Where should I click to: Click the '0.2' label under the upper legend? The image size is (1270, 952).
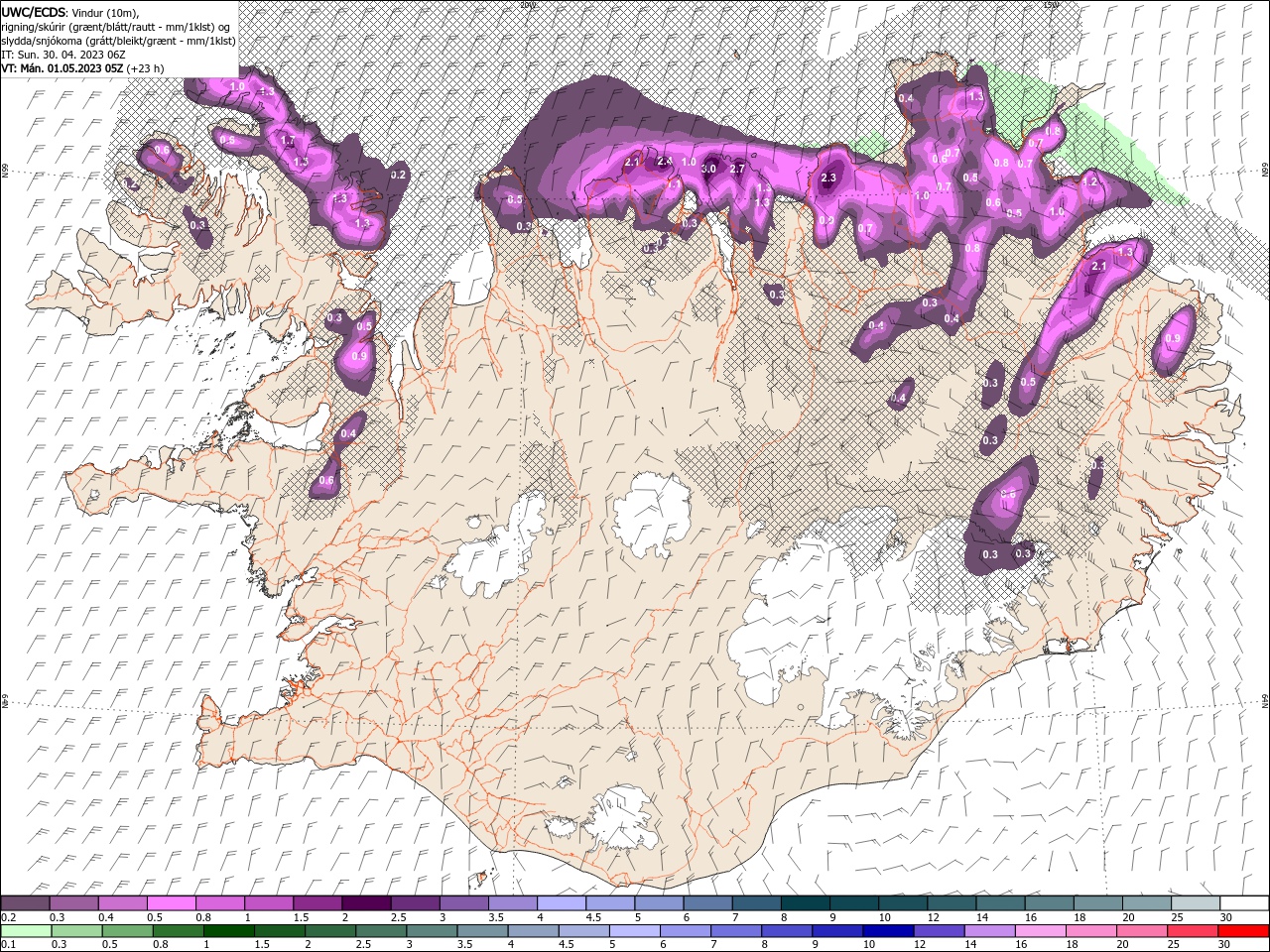click(x=8, y=917)
